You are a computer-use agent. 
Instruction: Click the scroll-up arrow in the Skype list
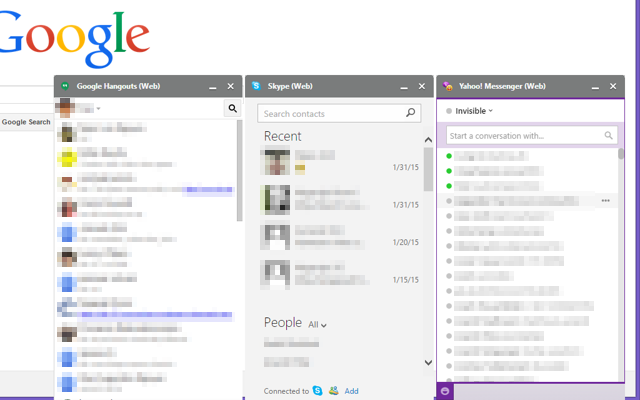(x=428, y=140)
